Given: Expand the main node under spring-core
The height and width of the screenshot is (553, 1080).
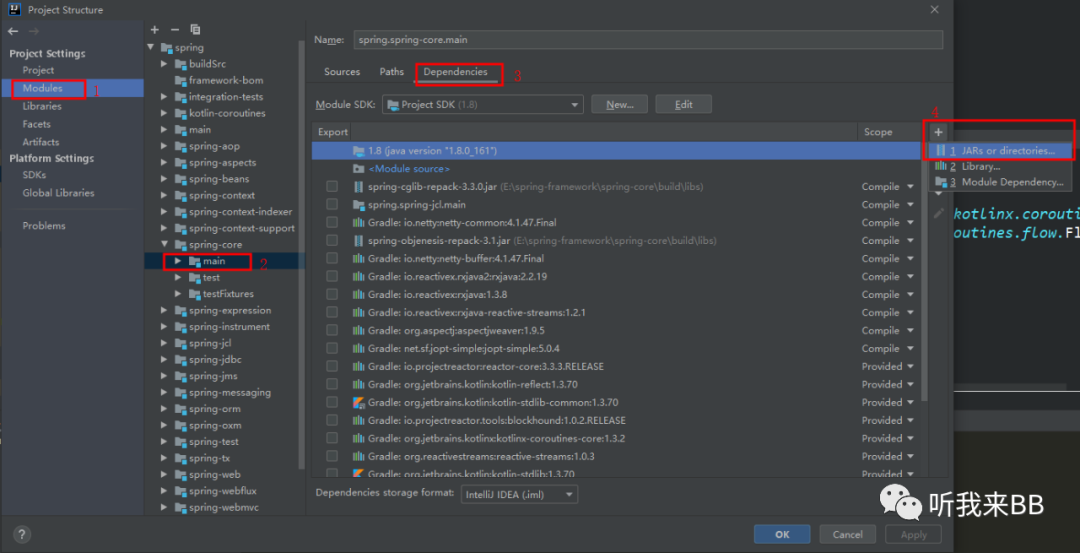Looking at the screenshot, I should (178, 261).
